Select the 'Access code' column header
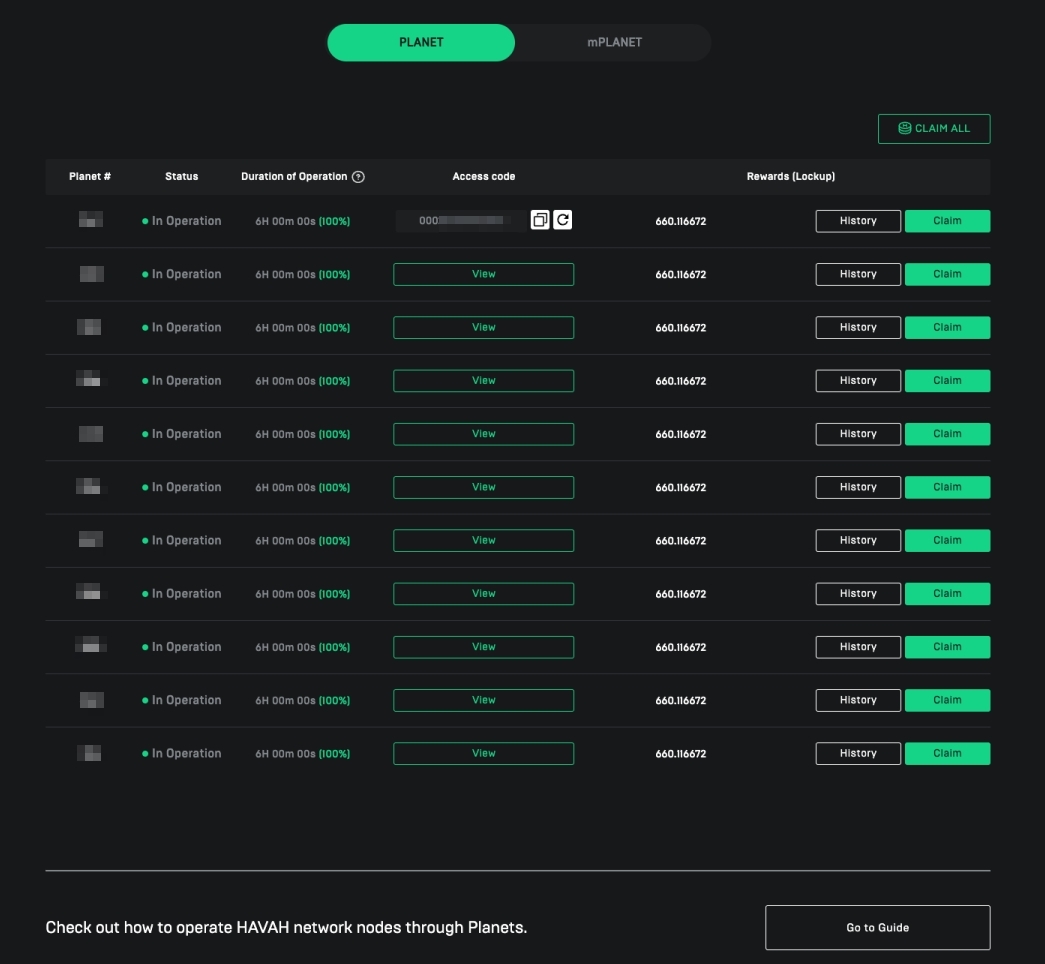1045x964 pixels. pyautogui.click(x=484, y=177)
